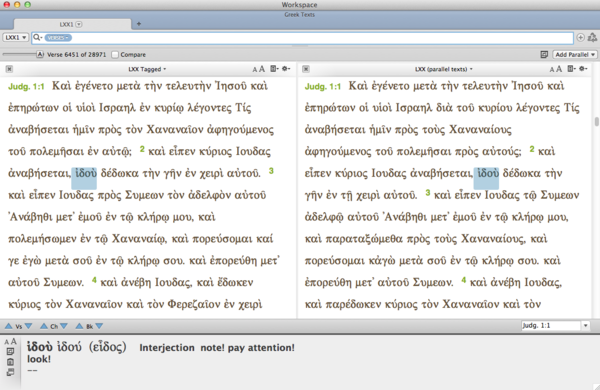Viewport: 600px width, 390px height.
Task: Open display layout menu of LXX Tagged pane
Action: (274, 69)
